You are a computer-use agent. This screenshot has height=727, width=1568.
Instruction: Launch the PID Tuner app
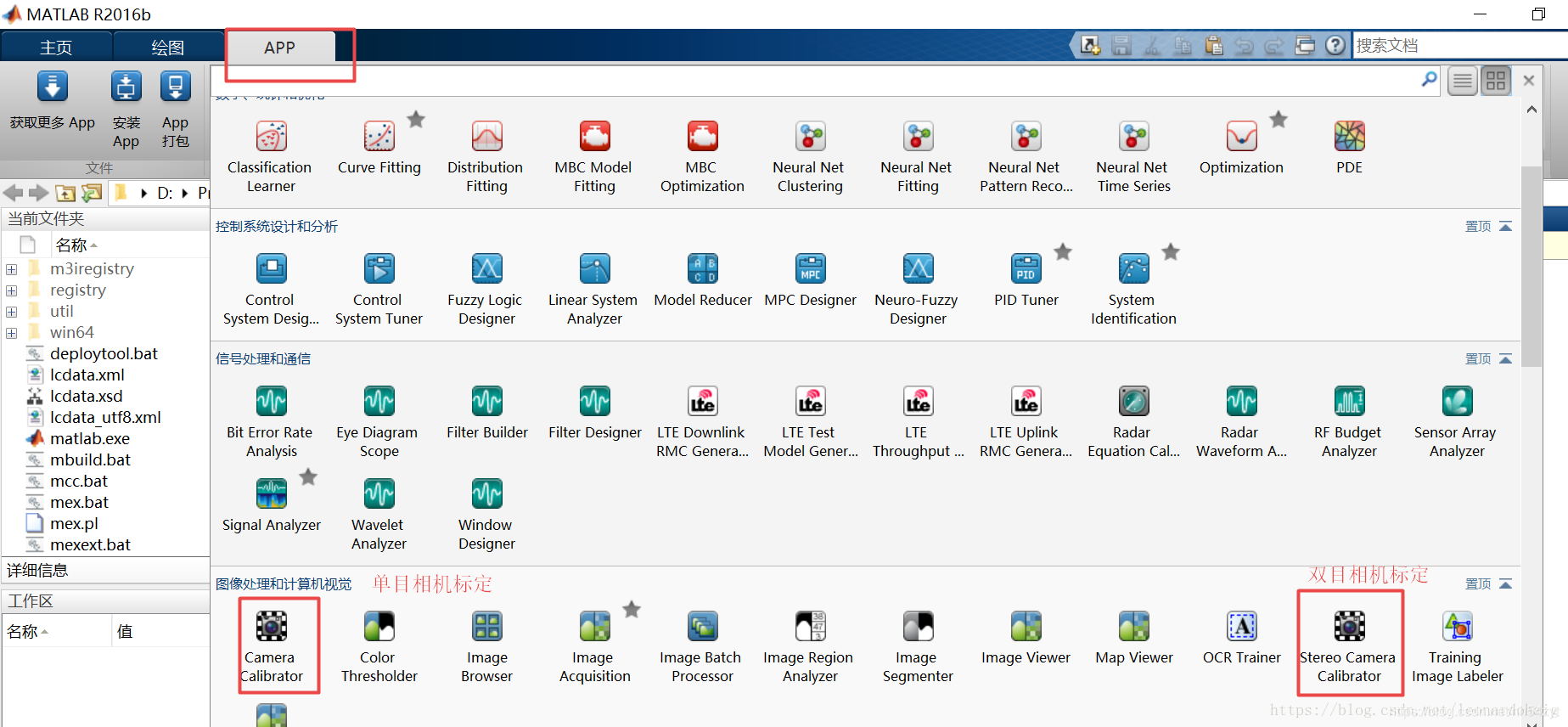coord(1026,281)
